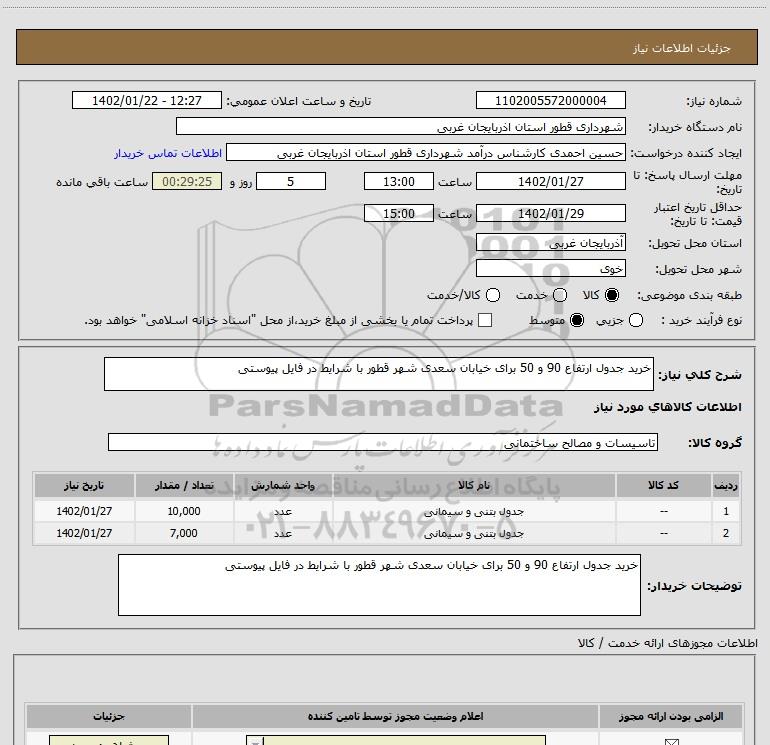Click row 1 need date 1402/01/27
This screenshot has width=770, height=745.
click(x=84, y=511)
